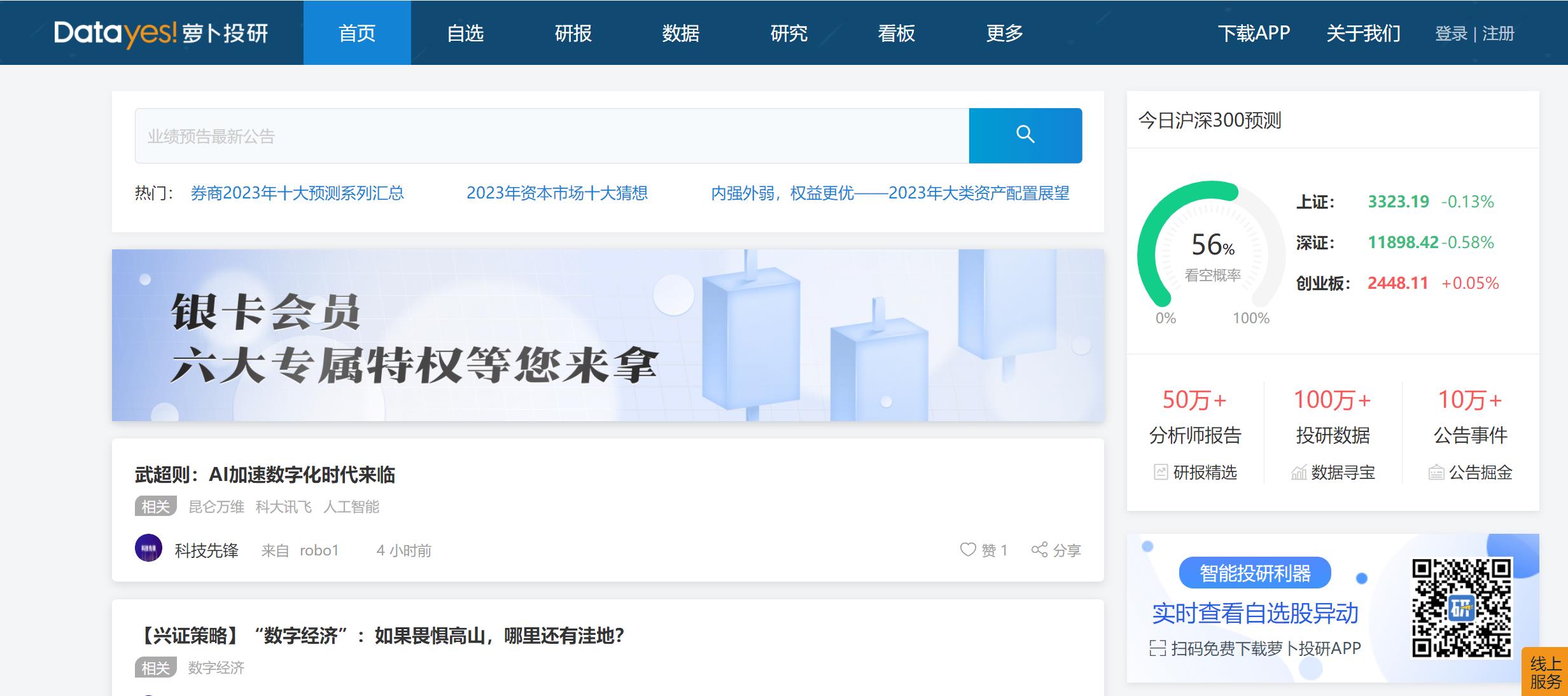Image resolution: width=1568 pixels, height=696 pixels.
Task: Switch to the 数据 tab
Action: click(680, 32)
